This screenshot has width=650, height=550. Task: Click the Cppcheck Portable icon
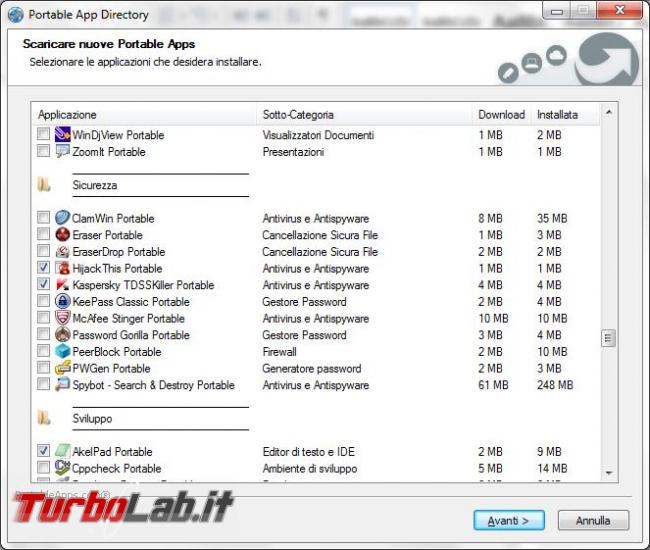coord(63,468)
